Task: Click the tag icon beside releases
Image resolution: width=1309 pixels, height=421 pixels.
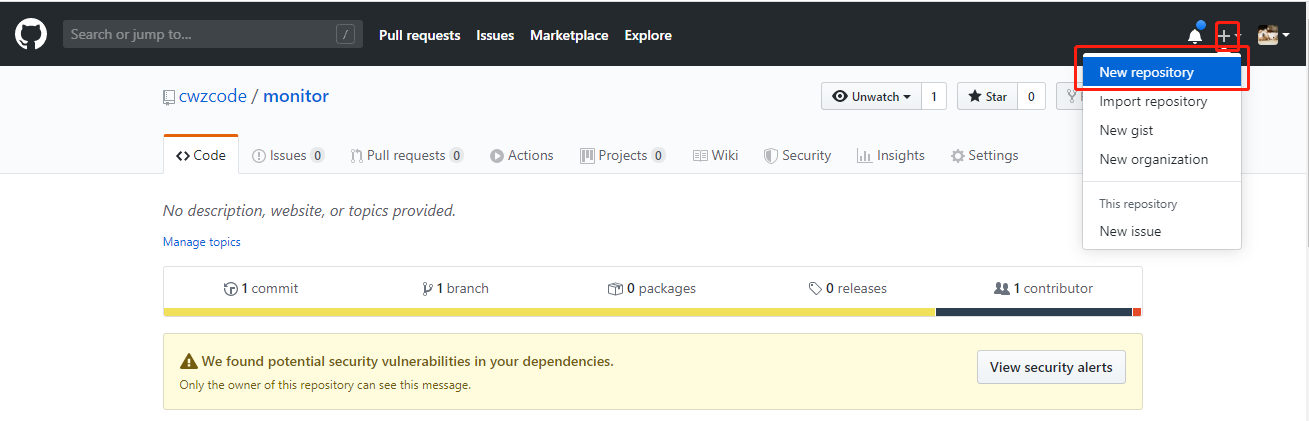Action: (816, 289)
